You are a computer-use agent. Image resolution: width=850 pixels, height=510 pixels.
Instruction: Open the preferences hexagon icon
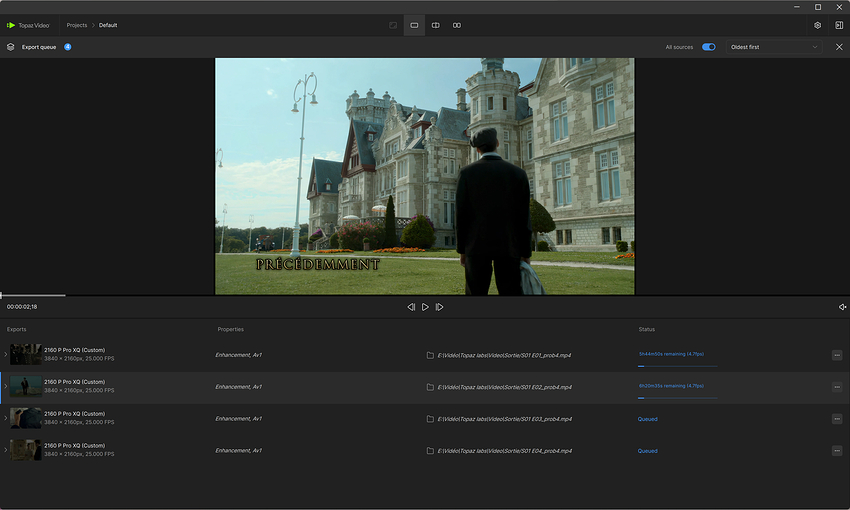(x=817, y=25)
